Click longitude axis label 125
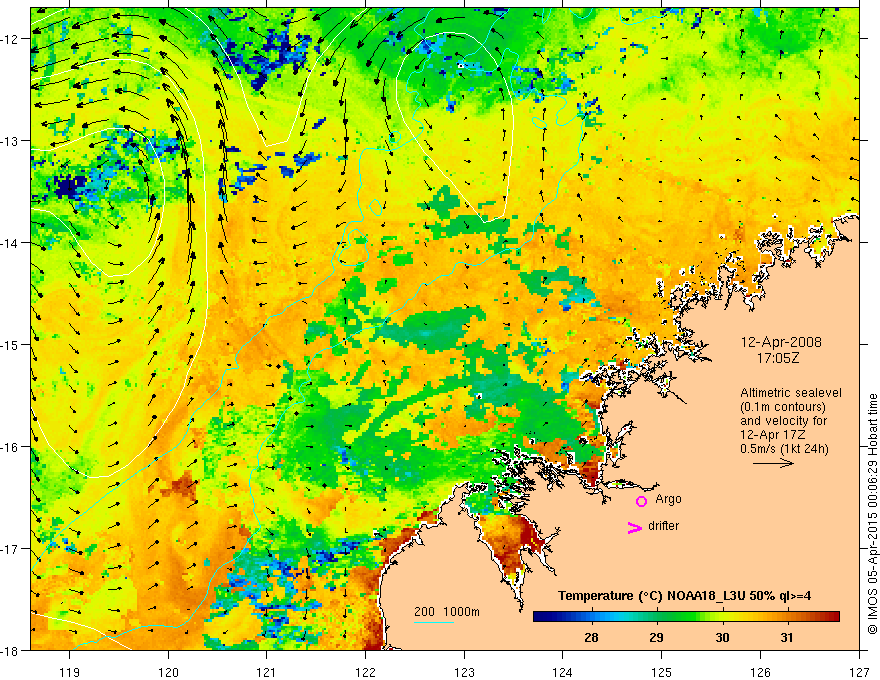 point(662,672)
